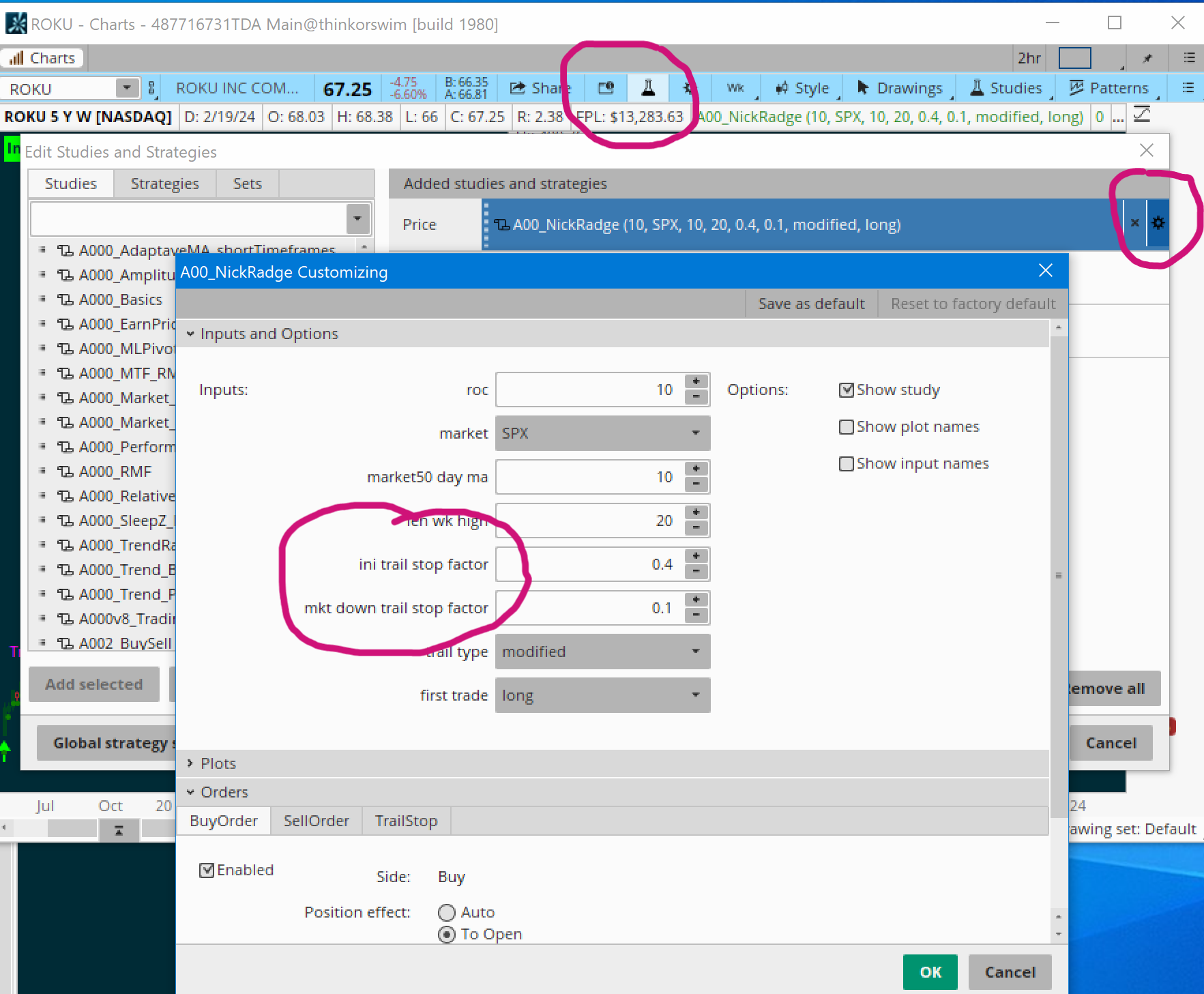Switch to the TrailStop tab
This screenshot has width=1204, height=994.
click(406, 821)
